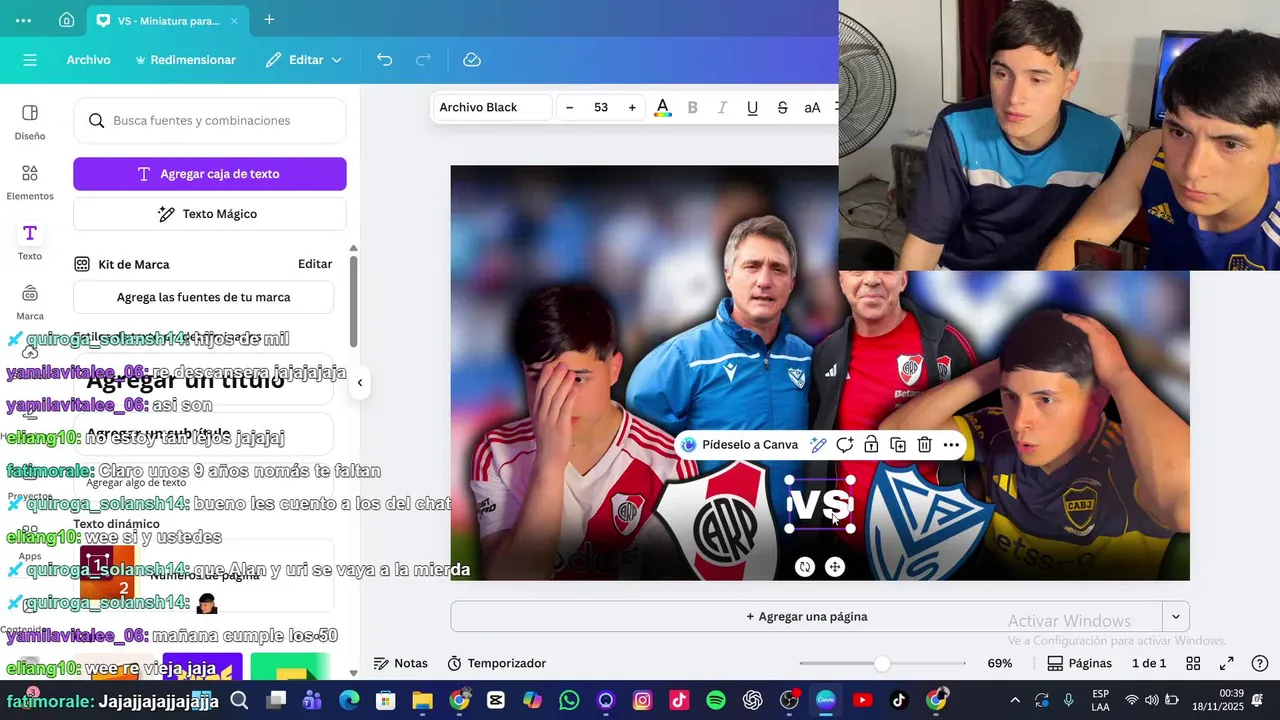Add a comment to the VS text
Viewport: 1280px width, 720px height.
point(845,445)
